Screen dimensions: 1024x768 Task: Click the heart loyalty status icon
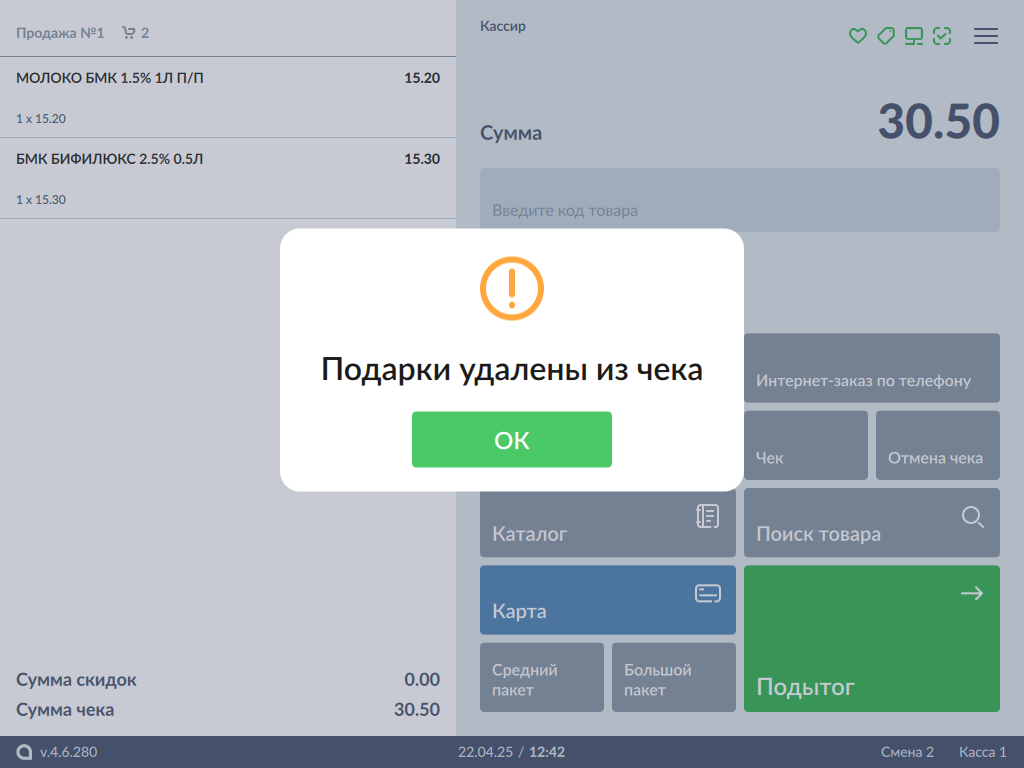click(x=857, y=36)
